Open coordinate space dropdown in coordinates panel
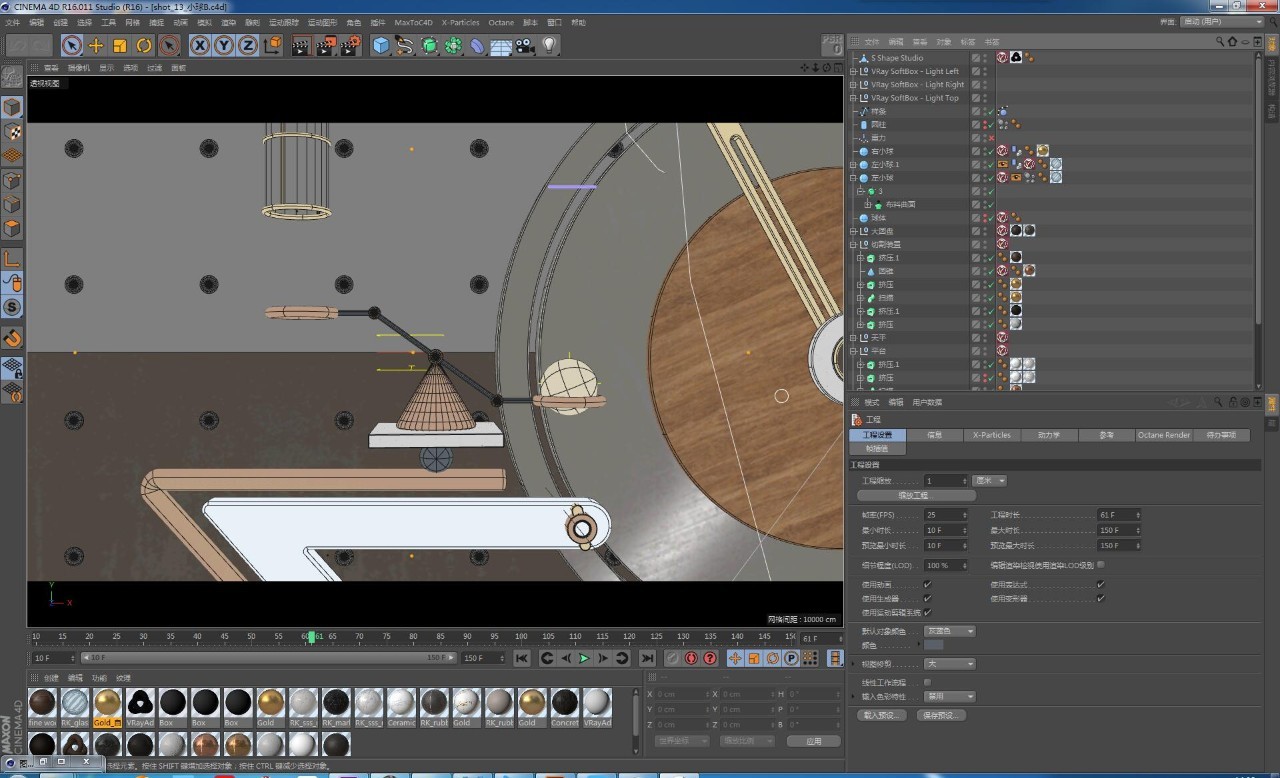The image size is (1280, 778). (x=683, y=741)
